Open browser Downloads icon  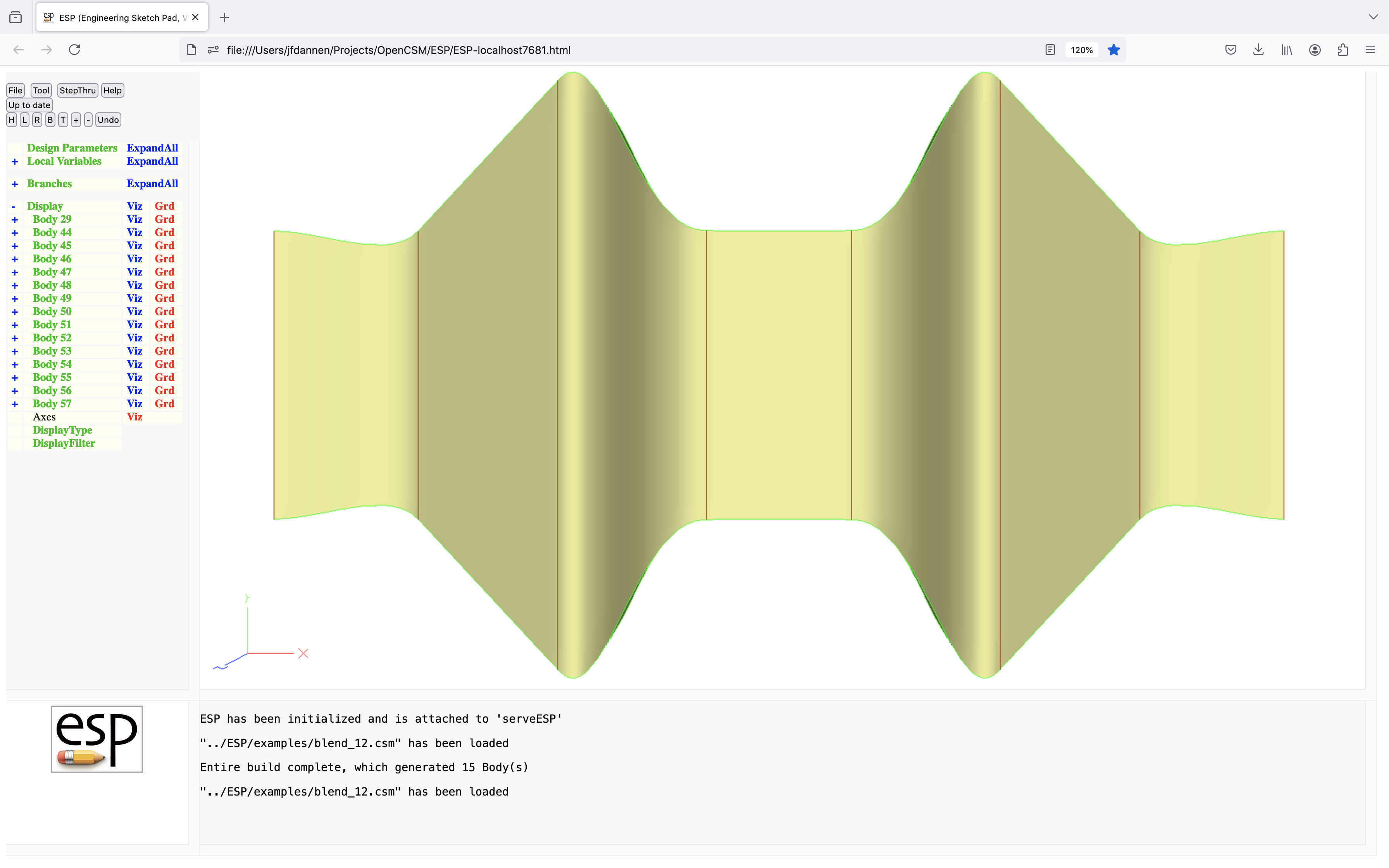[1258, 50]
